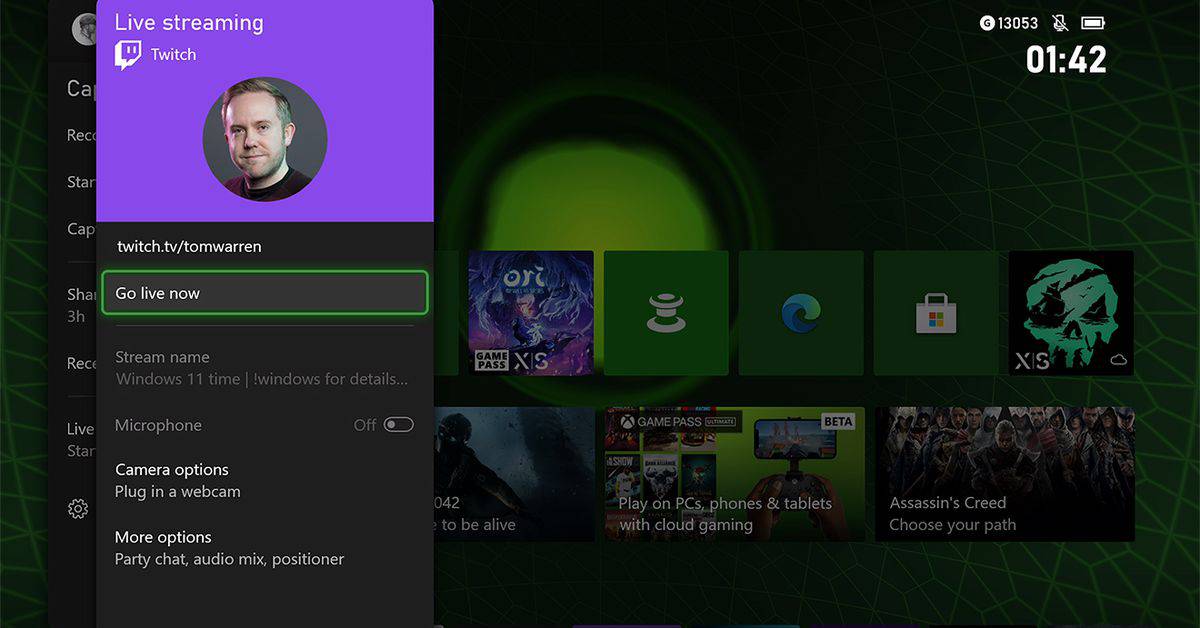
Task: Launch the Ori game tile
Action: (x=531, y=313)
